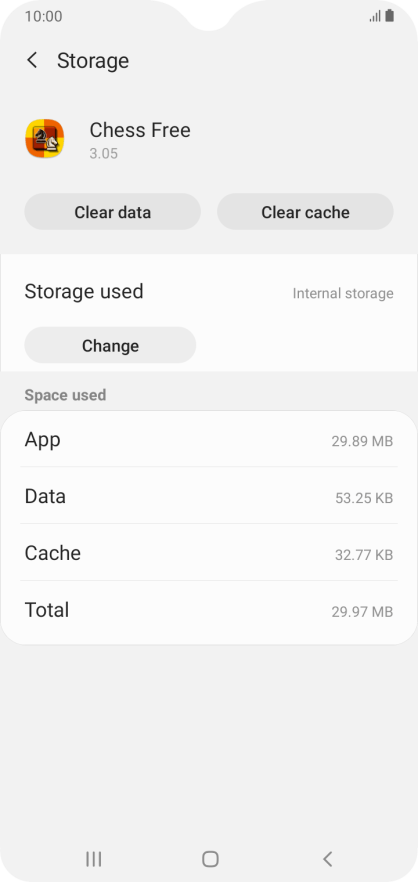Tap the version number 3.05
The image size is (418, 882).
pyautogui.click(x=104, y=154)
